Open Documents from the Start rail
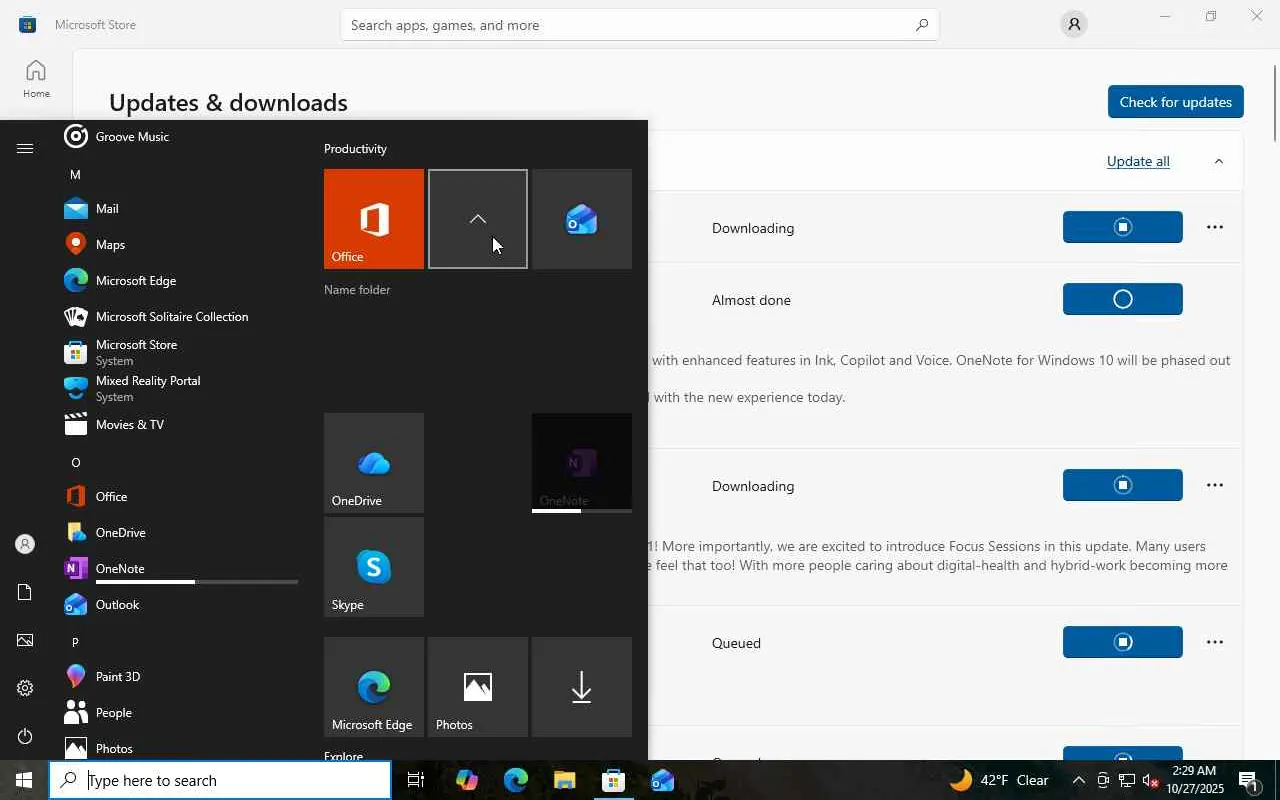Viewport: 1280px width, 800px height. pyautogui.click(x=25, y=592)
